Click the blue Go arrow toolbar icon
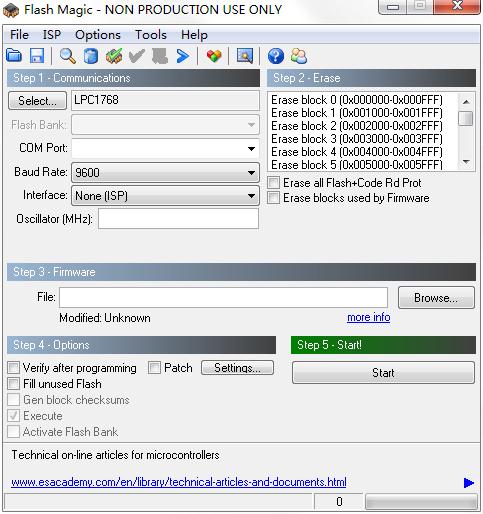 (x=182, y=56)
